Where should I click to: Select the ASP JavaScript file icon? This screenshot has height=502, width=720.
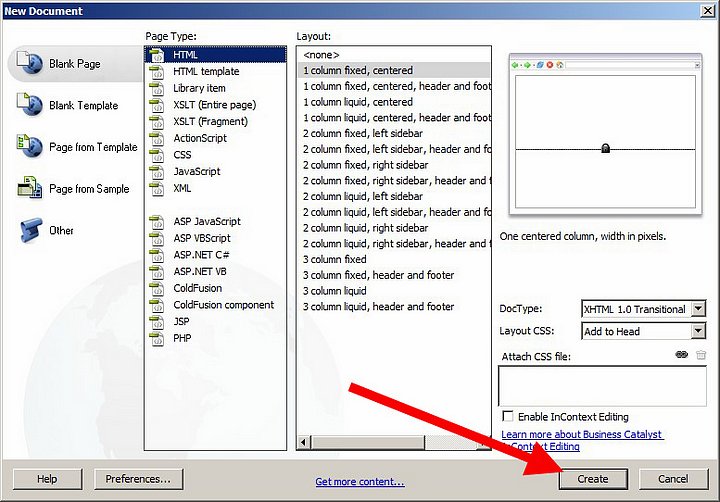[x=157, y=222]
